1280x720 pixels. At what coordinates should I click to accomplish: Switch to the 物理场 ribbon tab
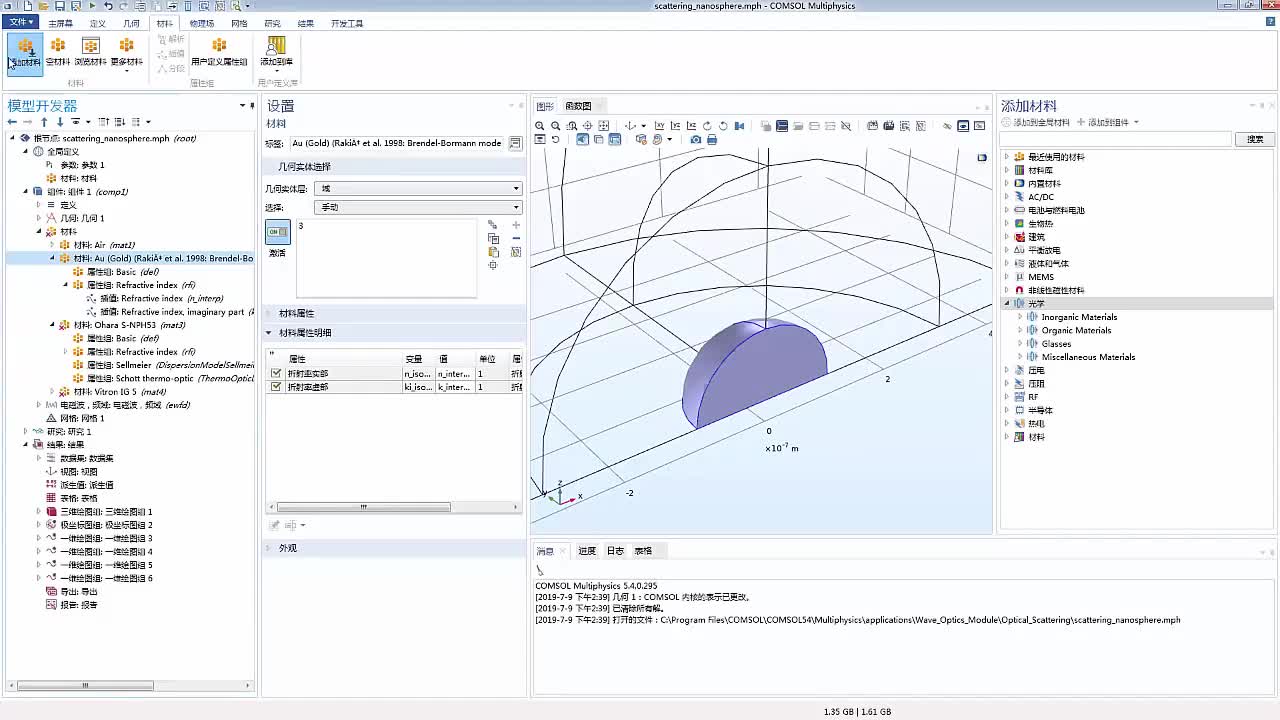point(201,23)
